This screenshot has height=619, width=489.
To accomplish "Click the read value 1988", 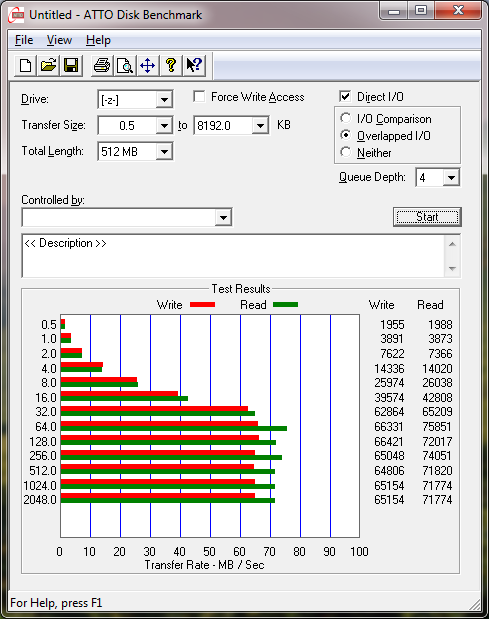I will (x=440, y=325).
